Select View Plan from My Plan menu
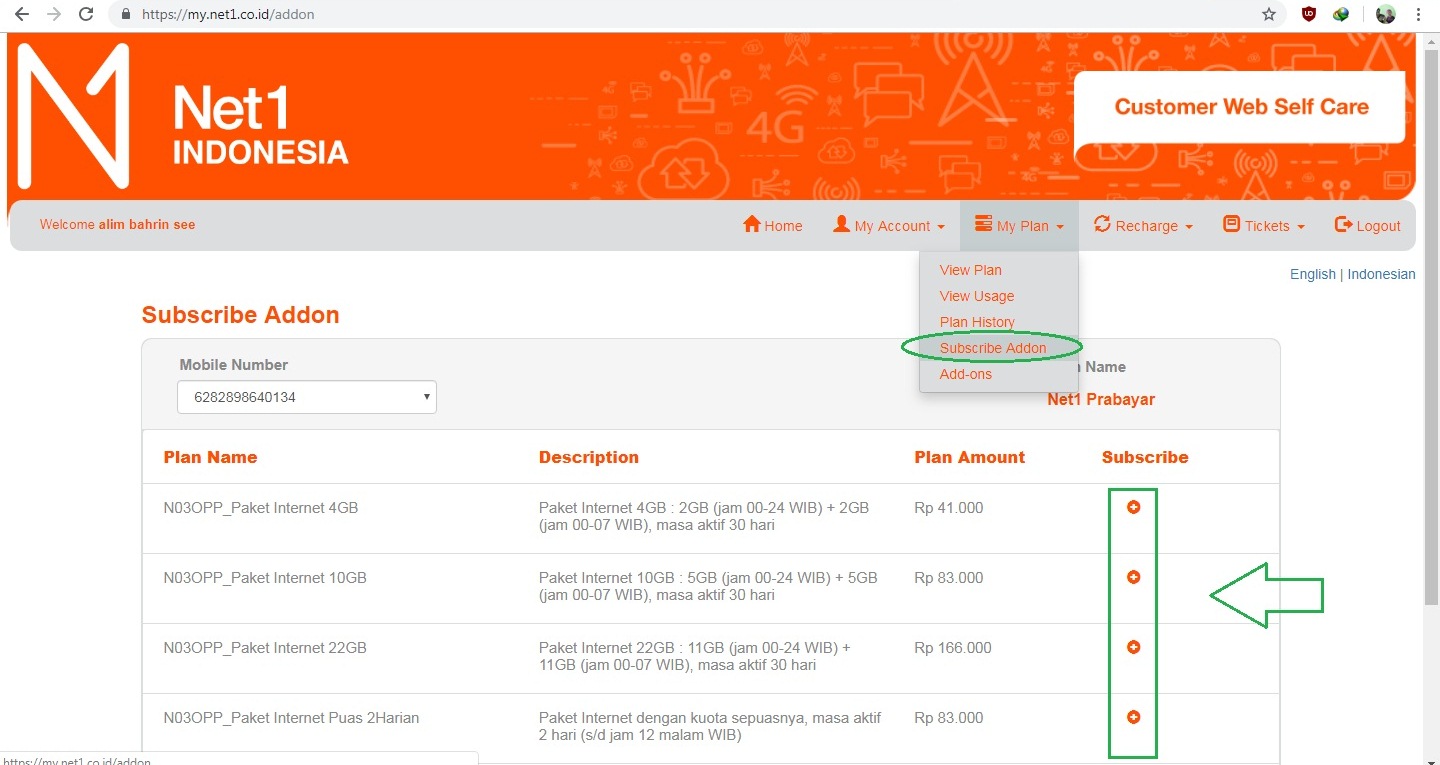Viewport: 1440px width, 765px height. [x=971, y=270]
